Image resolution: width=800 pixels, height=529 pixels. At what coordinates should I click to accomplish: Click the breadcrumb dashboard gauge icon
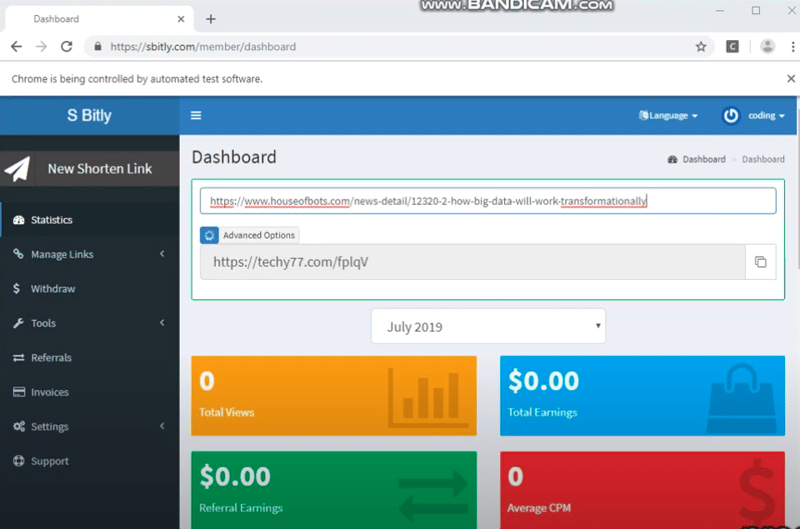coord(672,159)
